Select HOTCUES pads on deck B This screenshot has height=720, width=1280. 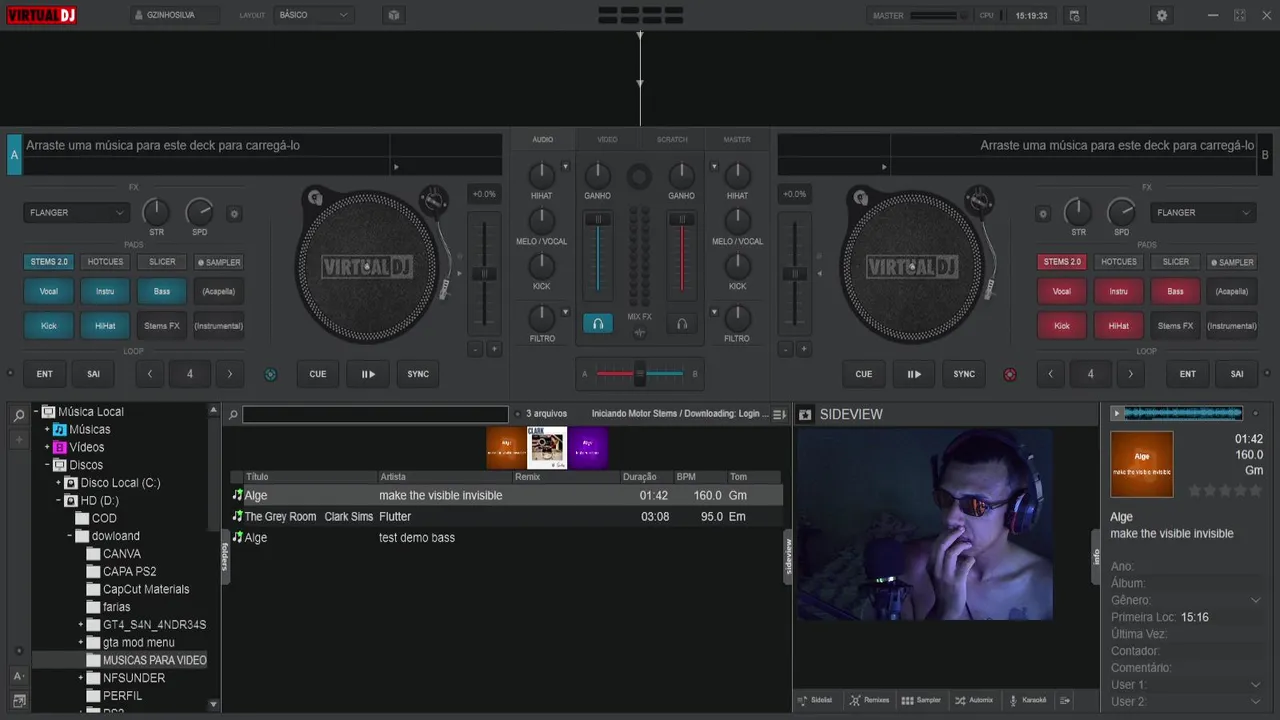pos(1119,262)
